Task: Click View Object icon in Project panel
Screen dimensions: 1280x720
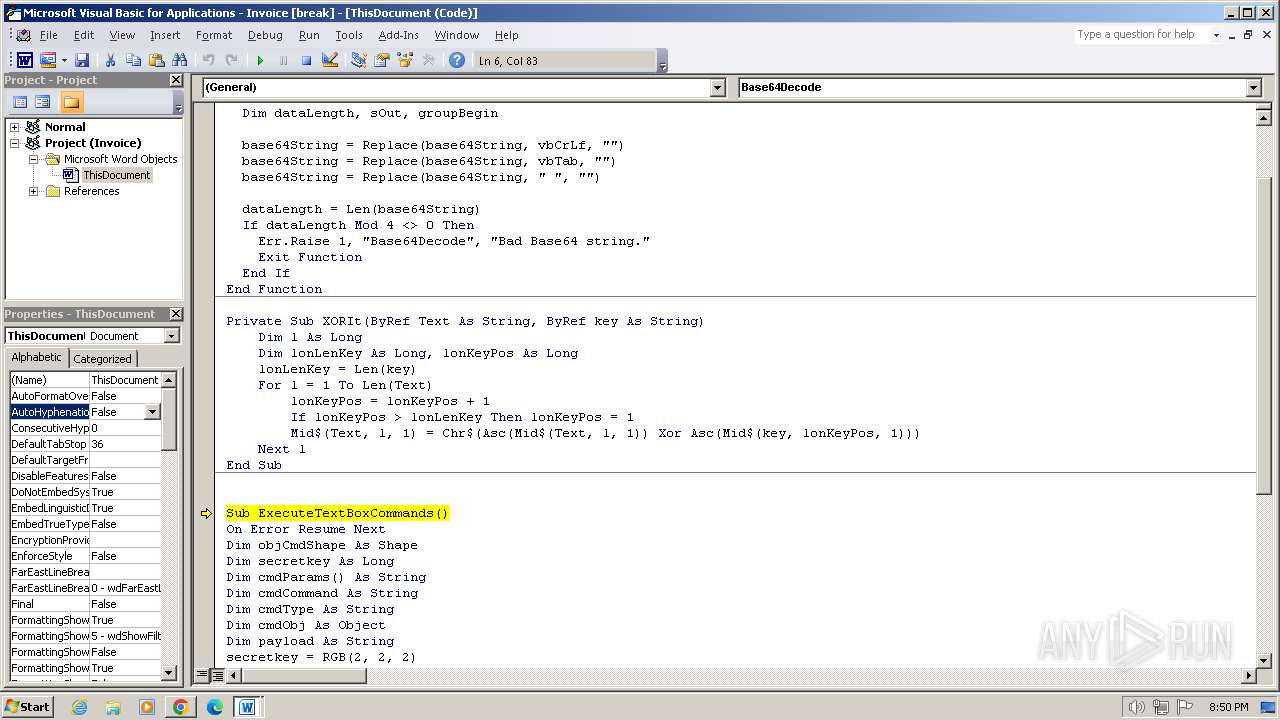Action: (x=43, y=102)
